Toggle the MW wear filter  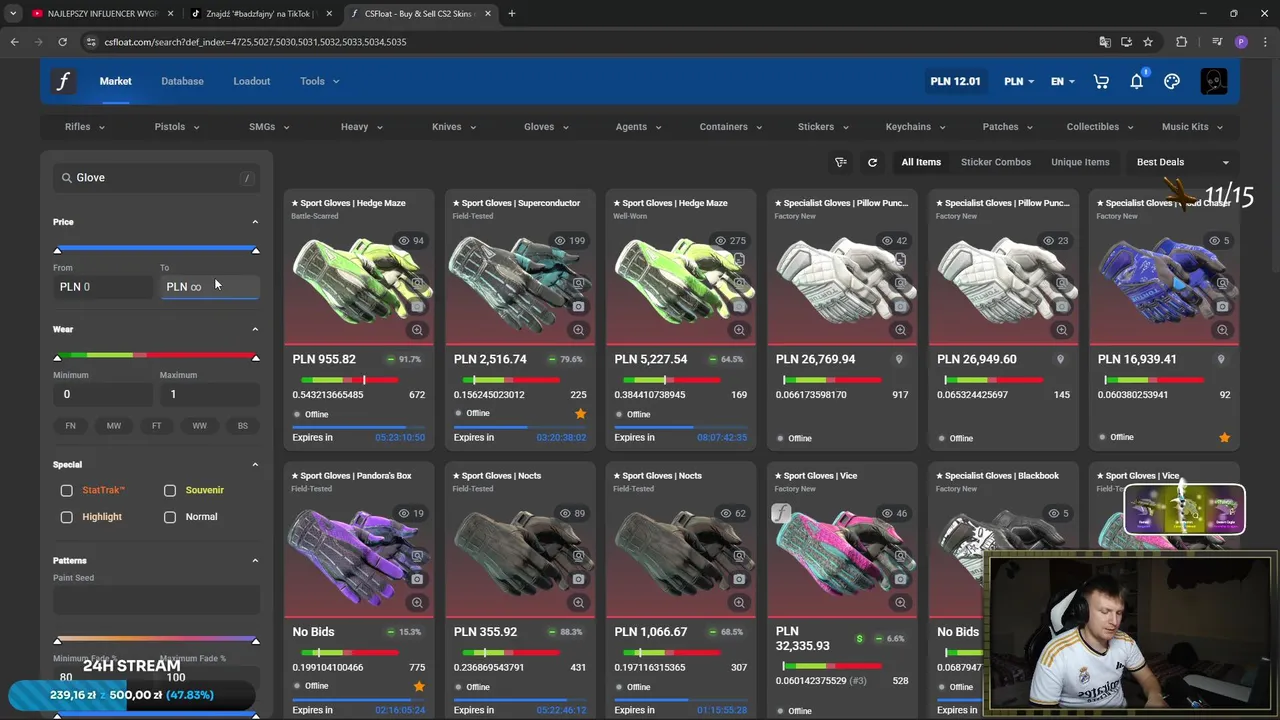pos(114,426)
